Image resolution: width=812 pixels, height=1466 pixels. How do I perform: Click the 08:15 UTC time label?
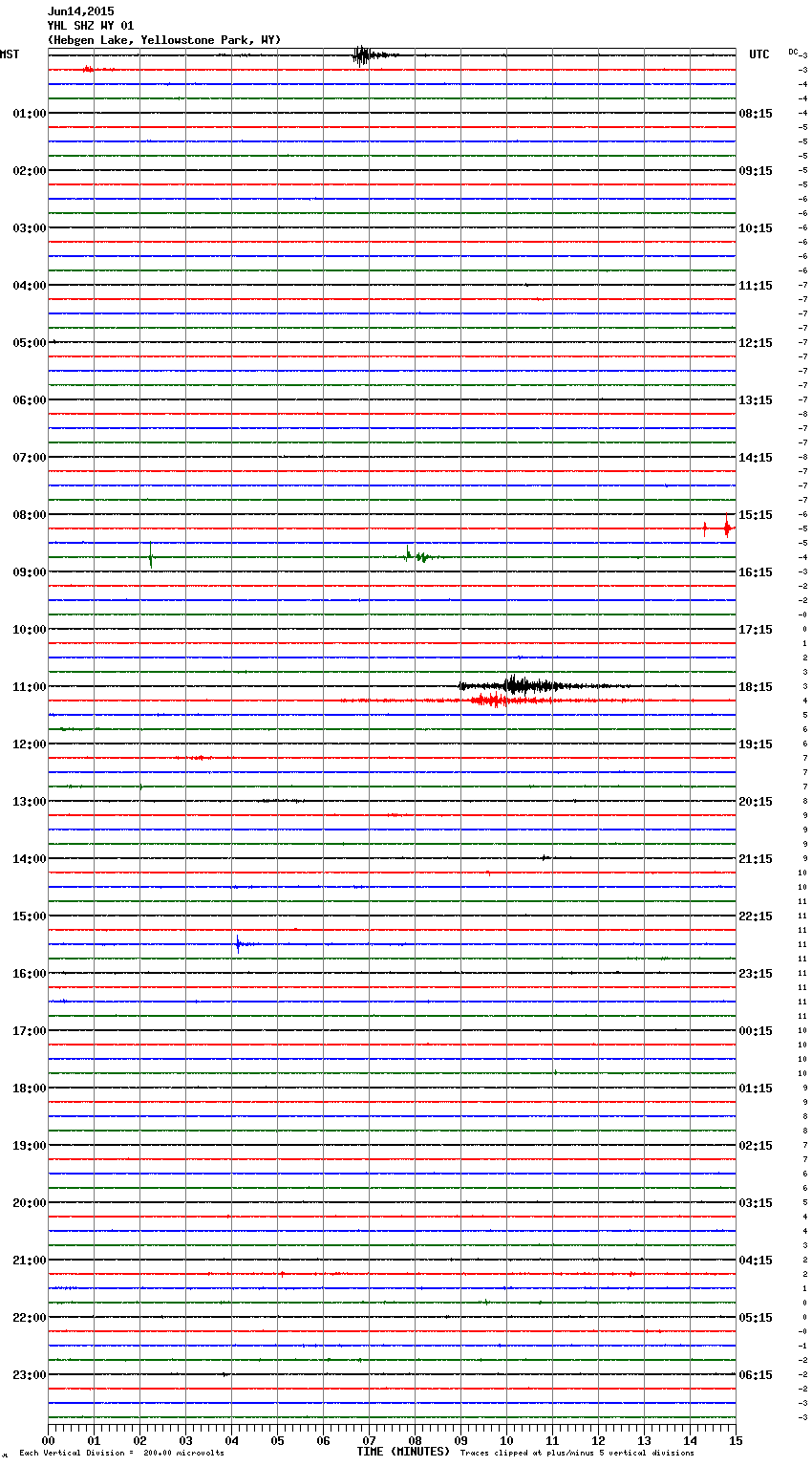tap(756, 114)
